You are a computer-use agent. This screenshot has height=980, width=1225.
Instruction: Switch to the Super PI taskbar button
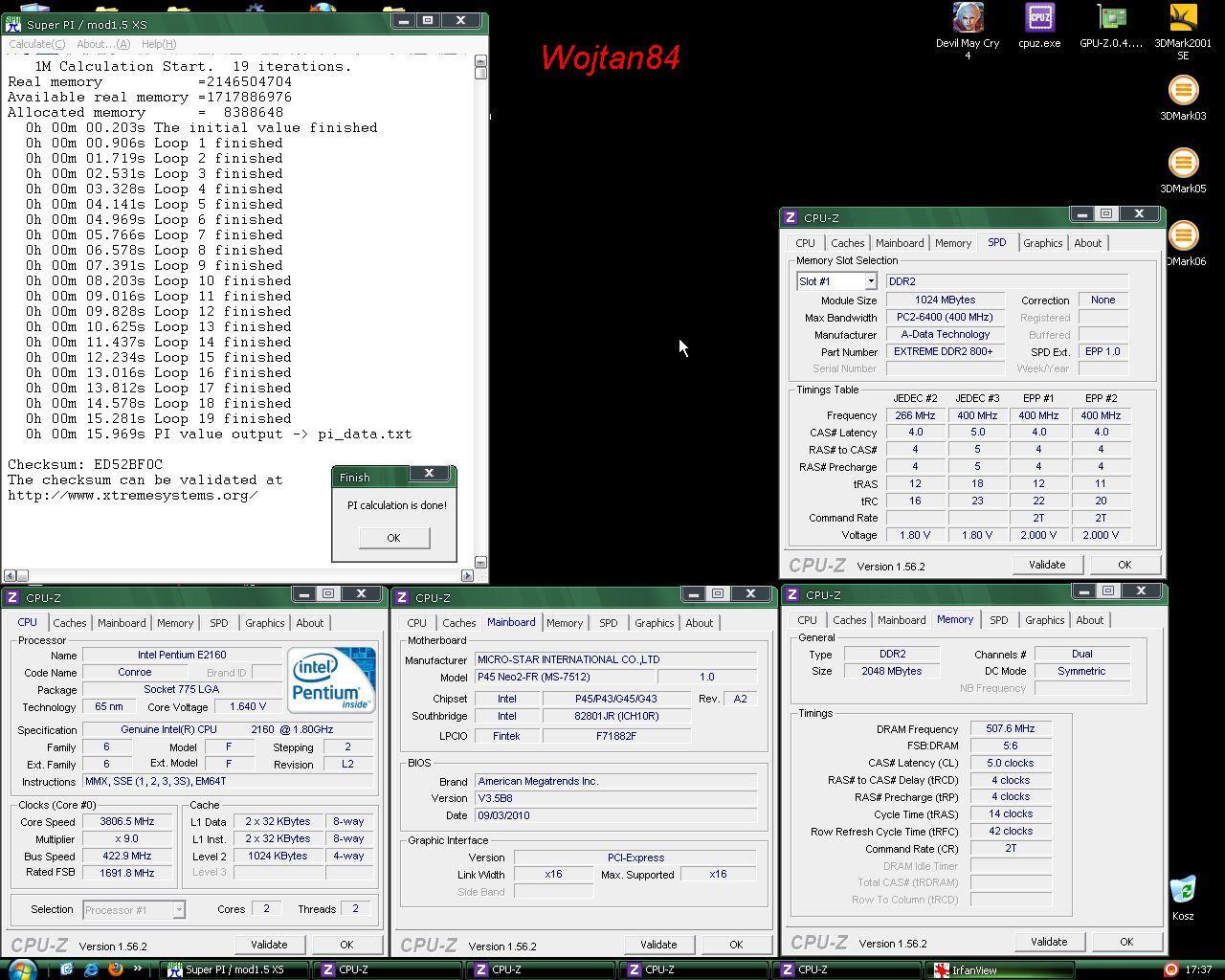coord(234,969)
